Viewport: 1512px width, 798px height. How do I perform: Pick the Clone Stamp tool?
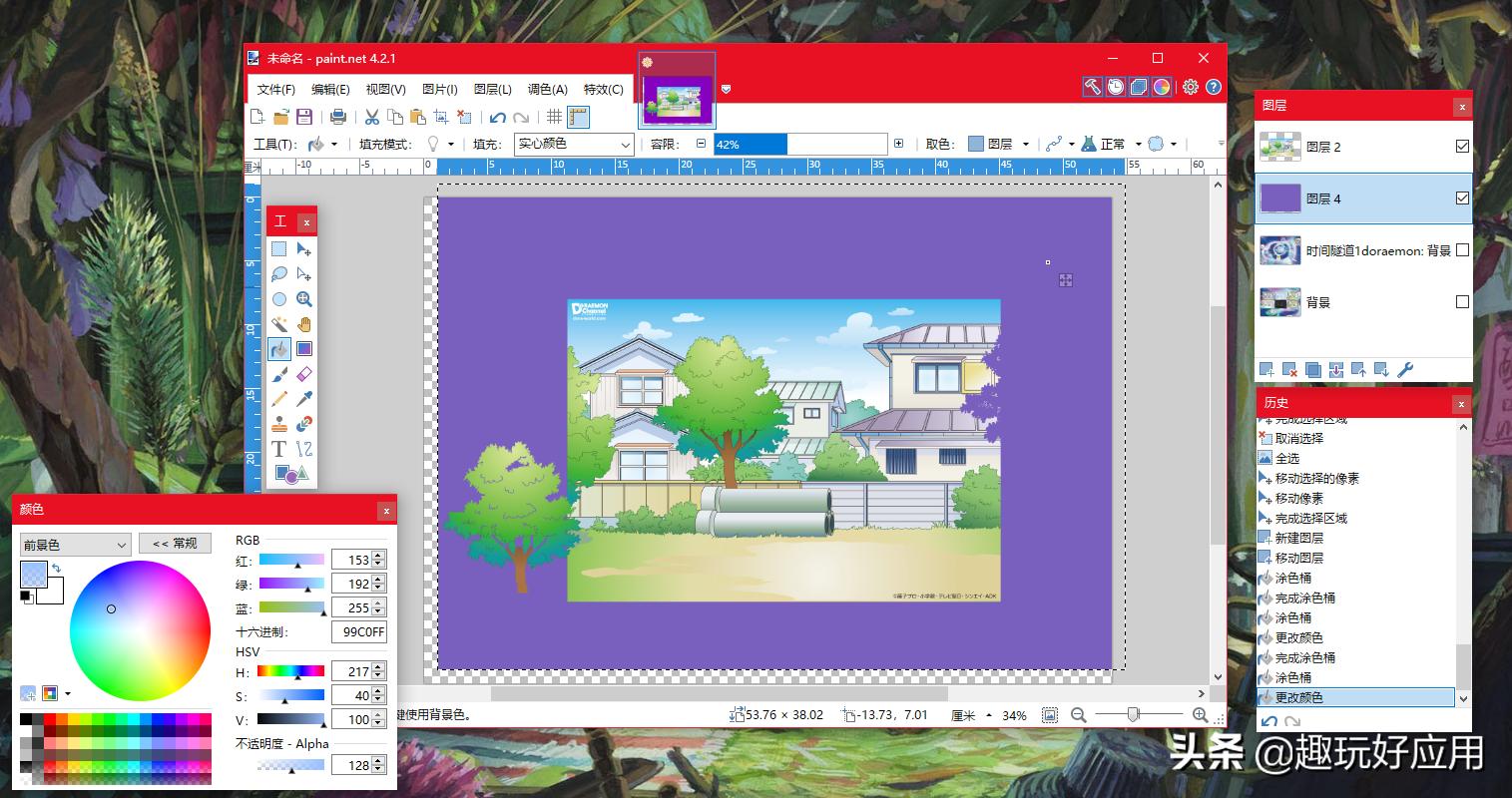click(x=281, y=423)
